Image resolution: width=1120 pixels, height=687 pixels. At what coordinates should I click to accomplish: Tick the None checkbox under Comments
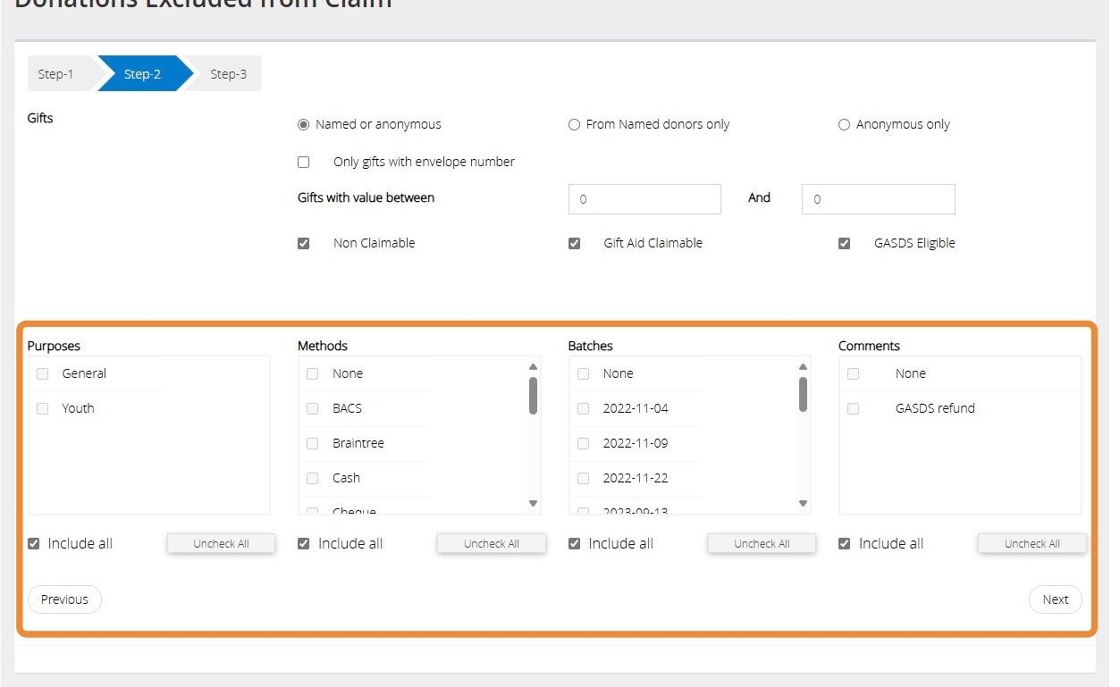pos(853,373)
